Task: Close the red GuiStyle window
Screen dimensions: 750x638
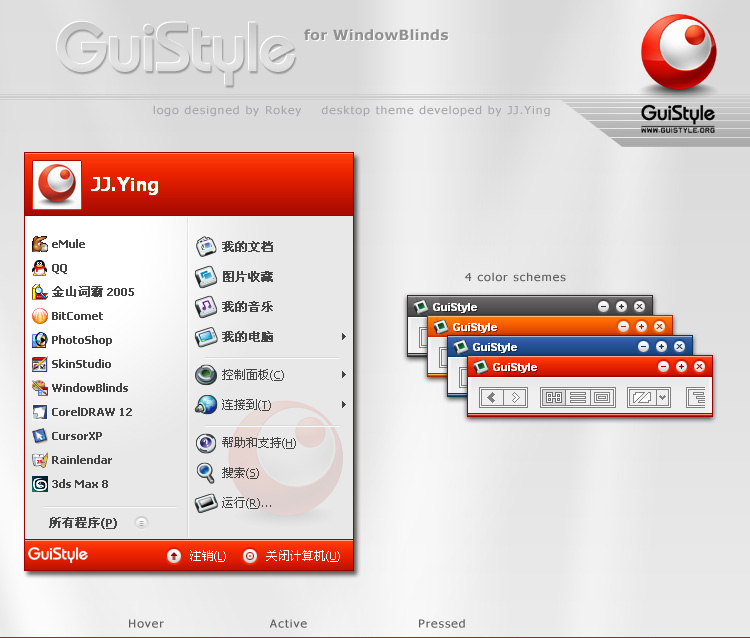Action: click(x=699, y=367)
